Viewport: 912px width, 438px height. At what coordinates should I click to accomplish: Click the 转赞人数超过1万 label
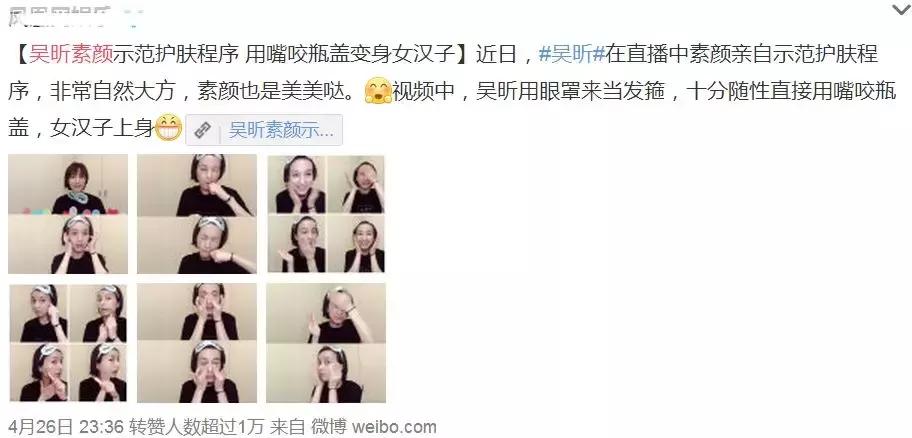(197, 427)
